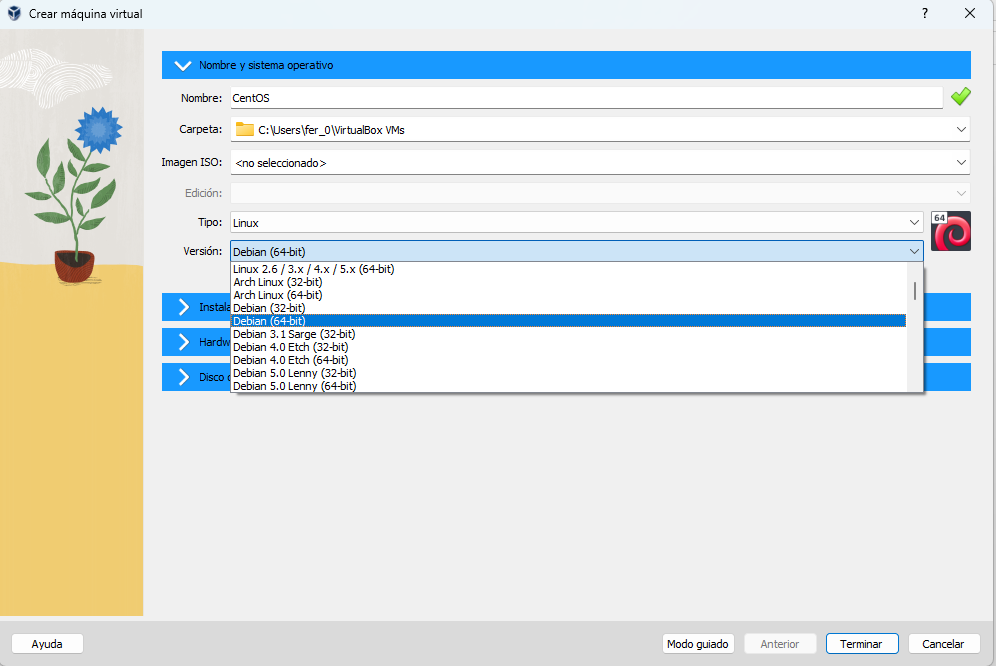This screenshot has height=666, width=996.
Task: Select Debian 5.0 Lenny (32-bit)
Action: coord(569,373)
